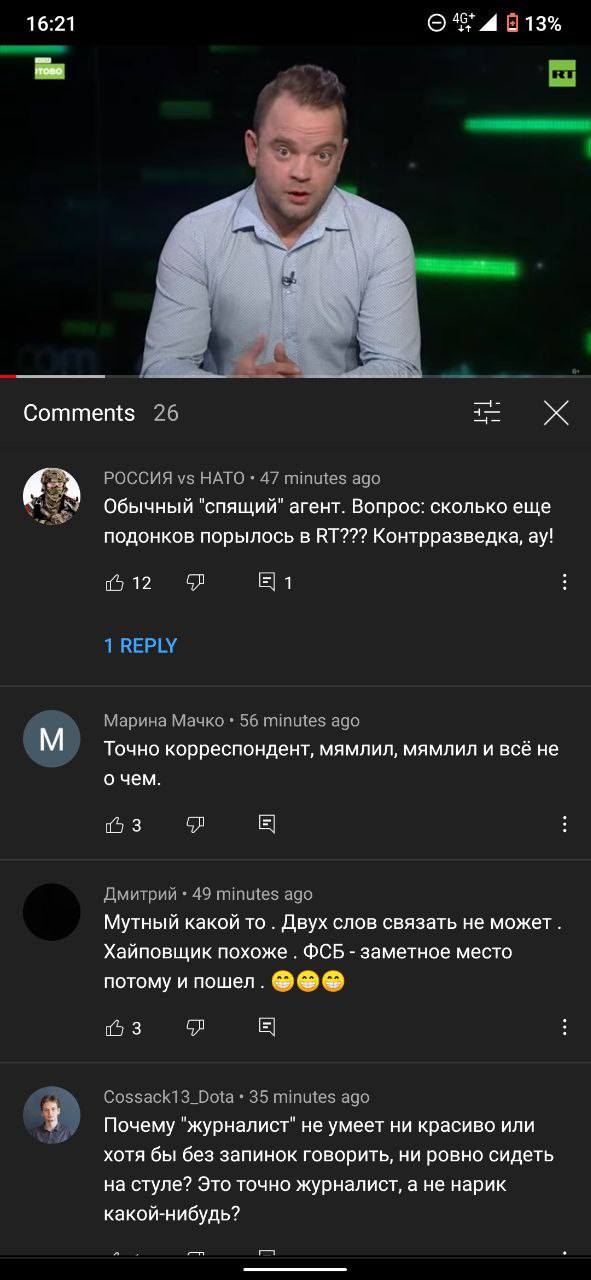This screenshot has height=1280, width=591.
Task: Open РОССИЯ vs НАТО profile avatar
Action: 52,496
